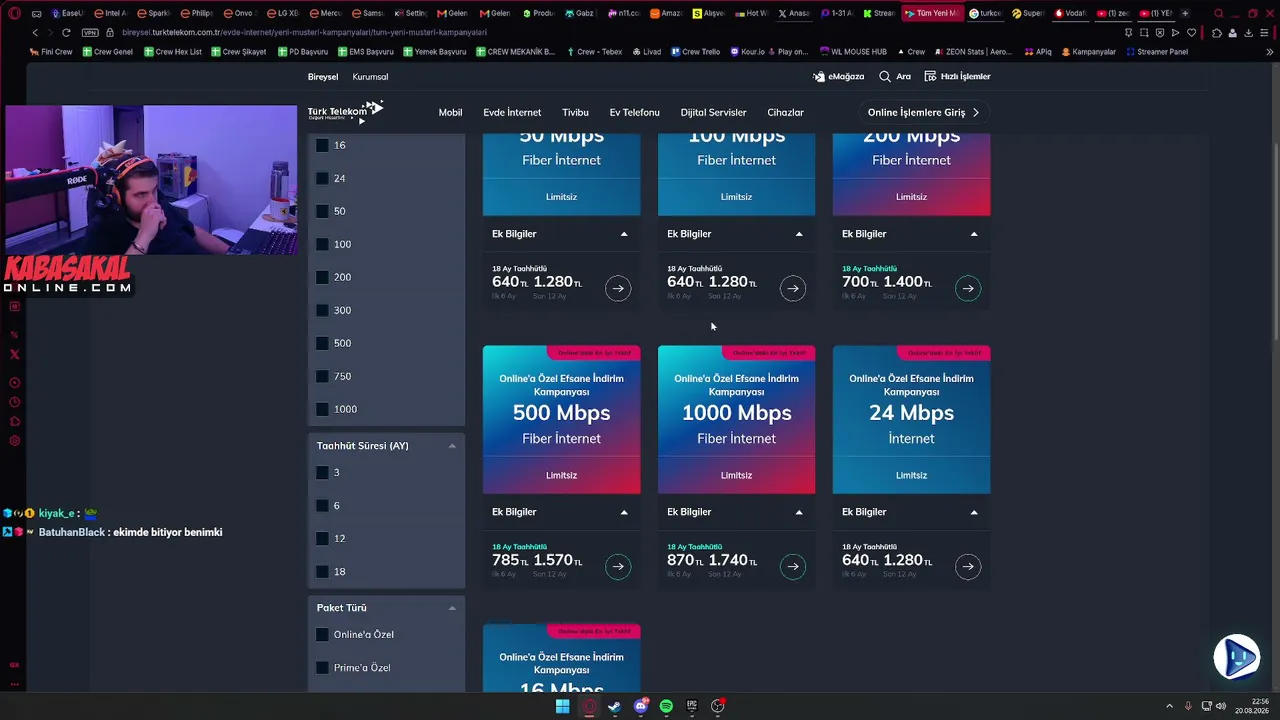Collapse Ek Bilgiler on the 500 Mbps card
Image resolution: width=1280 pixels, height=720 pixels.
click(624, 512)
